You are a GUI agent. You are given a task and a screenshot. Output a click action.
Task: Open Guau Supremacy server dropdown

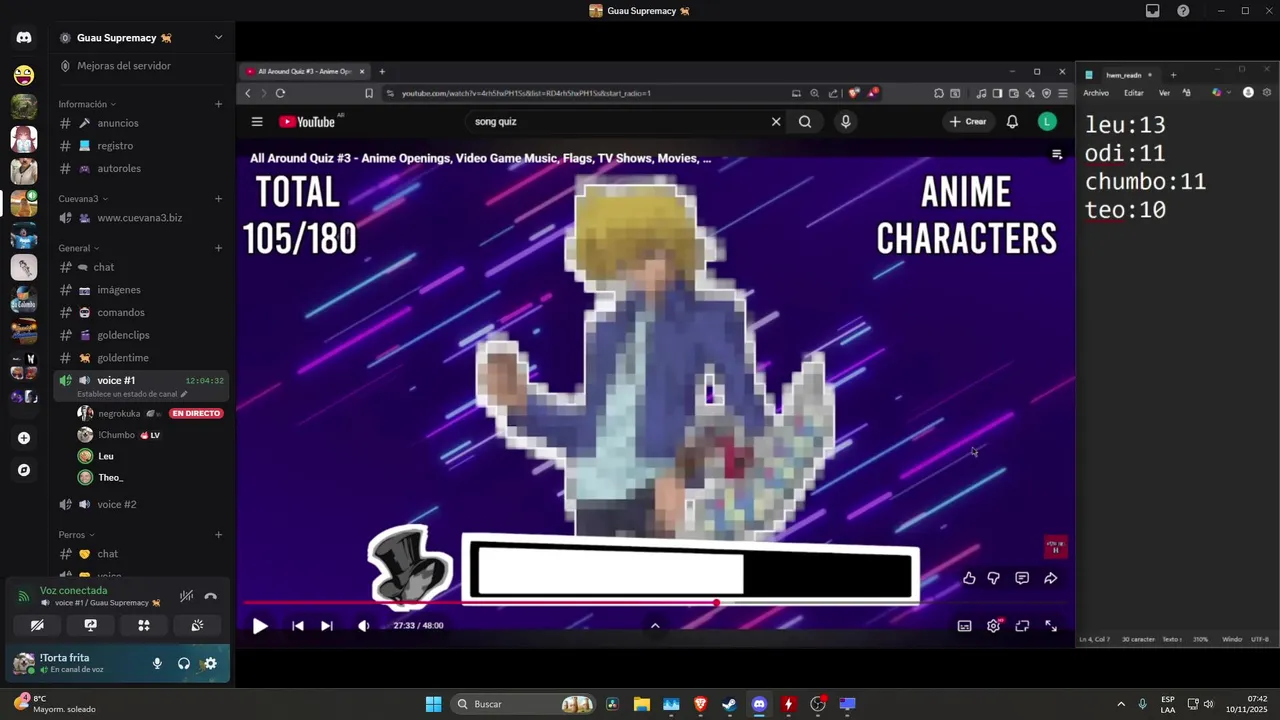point(218,38)
